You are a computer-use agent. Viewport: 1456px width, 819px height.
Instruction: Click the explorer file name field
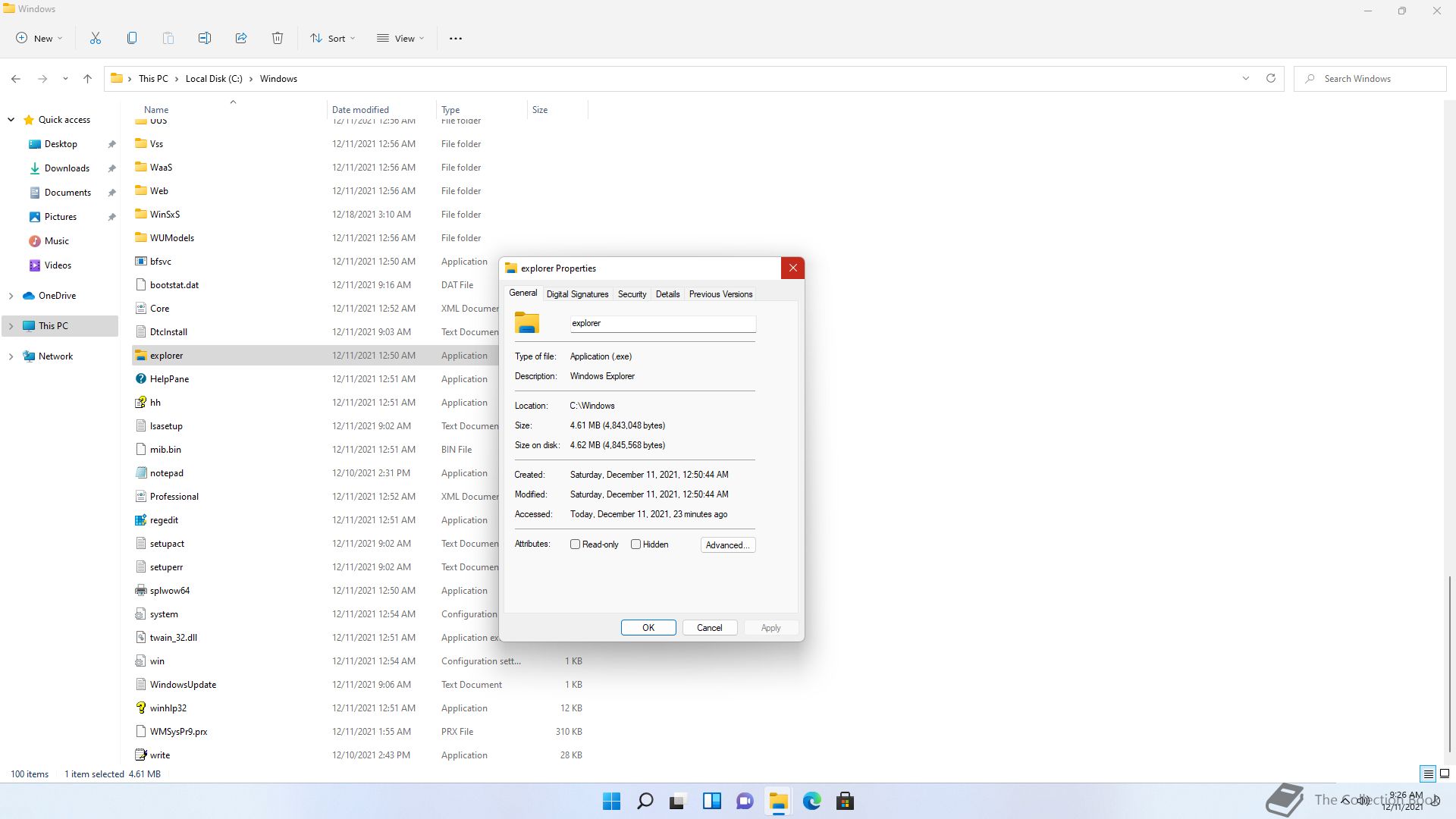(663, 323)
